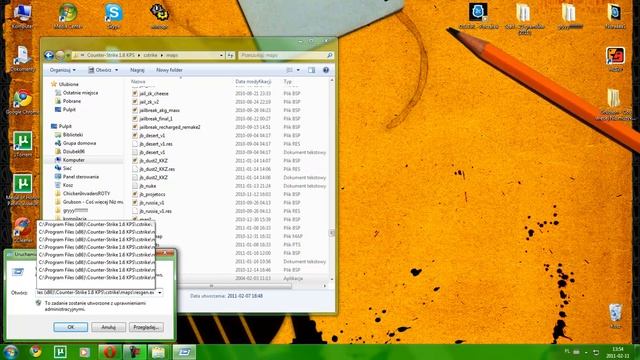Open the Kosz recycle bin on the desktop

tap(615, 316)
